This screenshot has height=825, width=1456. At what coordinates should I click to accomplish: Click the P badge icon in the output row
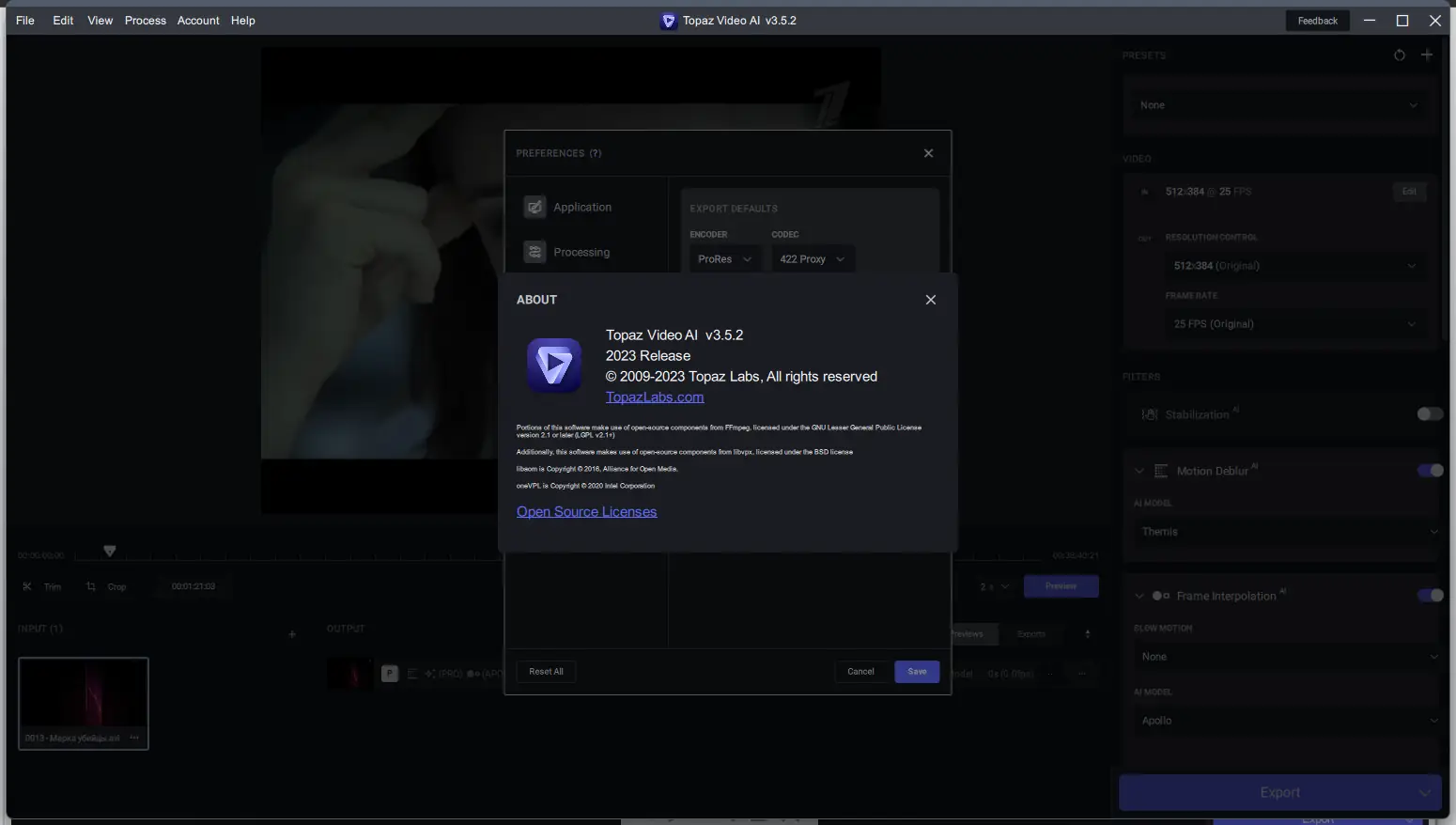point(390,673)
